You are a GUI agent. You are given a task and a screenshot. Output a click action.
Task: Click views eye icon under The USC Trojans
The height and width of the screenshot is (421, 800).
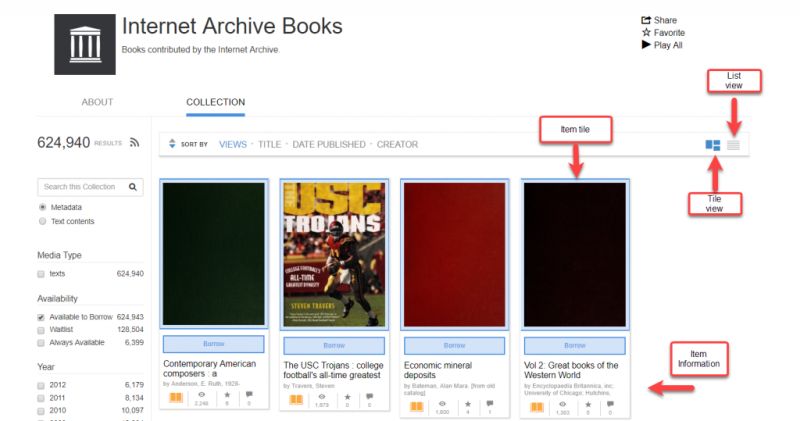point(322,397)
